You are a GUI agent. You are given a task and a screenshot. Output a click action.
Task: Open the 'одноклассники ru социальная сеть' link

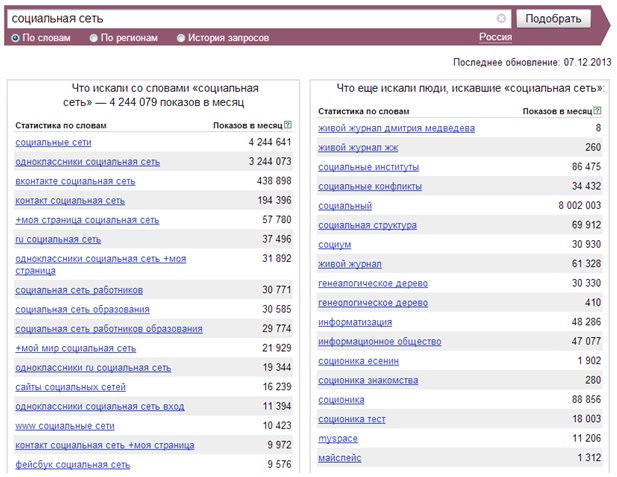[x=93, y=368]
